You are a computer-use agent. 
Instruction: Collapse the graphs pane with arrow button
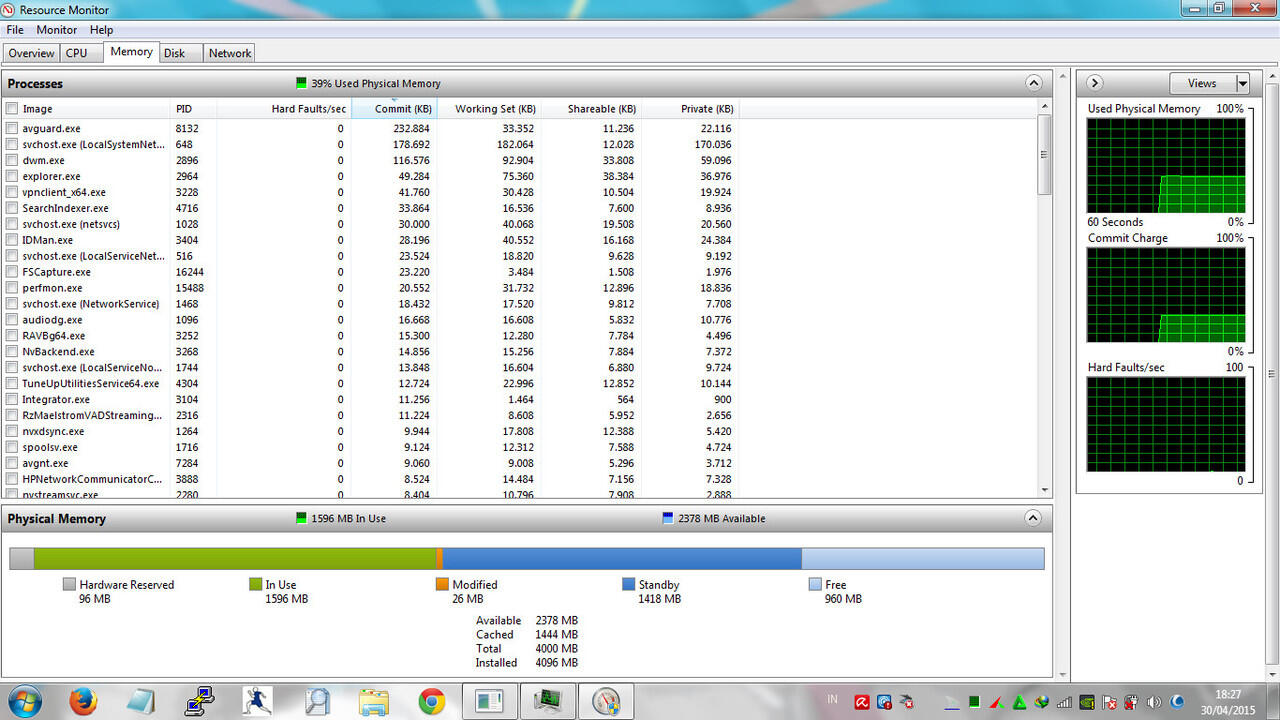click(1094, 83)
